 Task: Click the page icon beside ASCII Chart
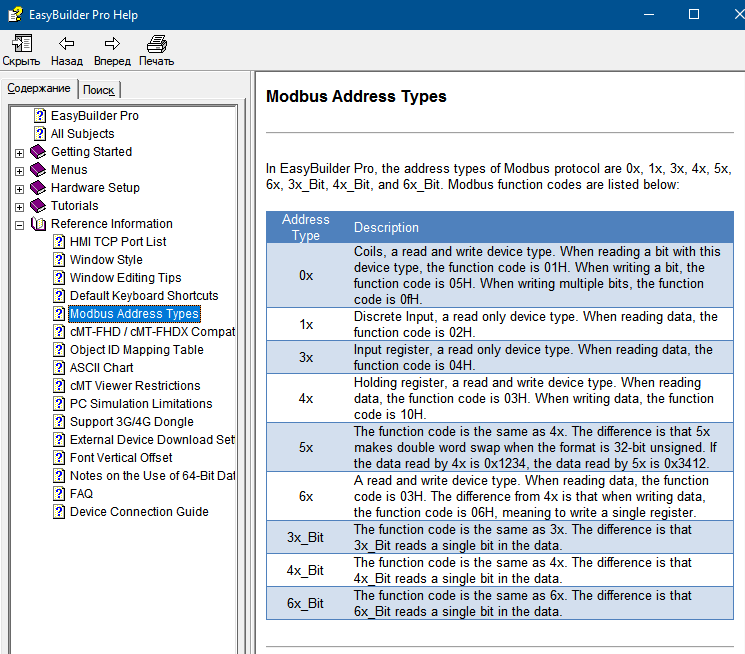tap(59, 368)
